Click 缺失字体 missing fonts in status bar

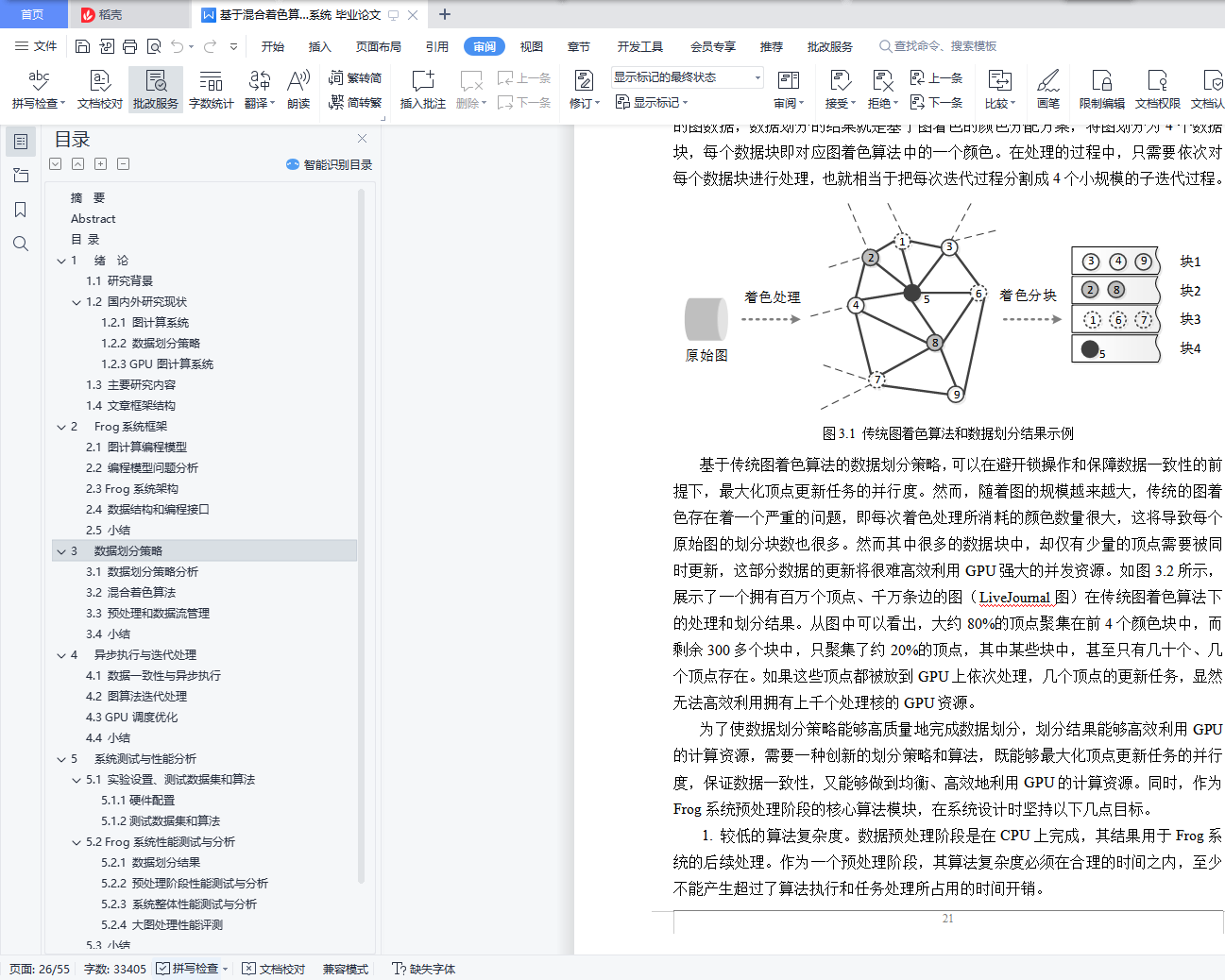[424, 969]
